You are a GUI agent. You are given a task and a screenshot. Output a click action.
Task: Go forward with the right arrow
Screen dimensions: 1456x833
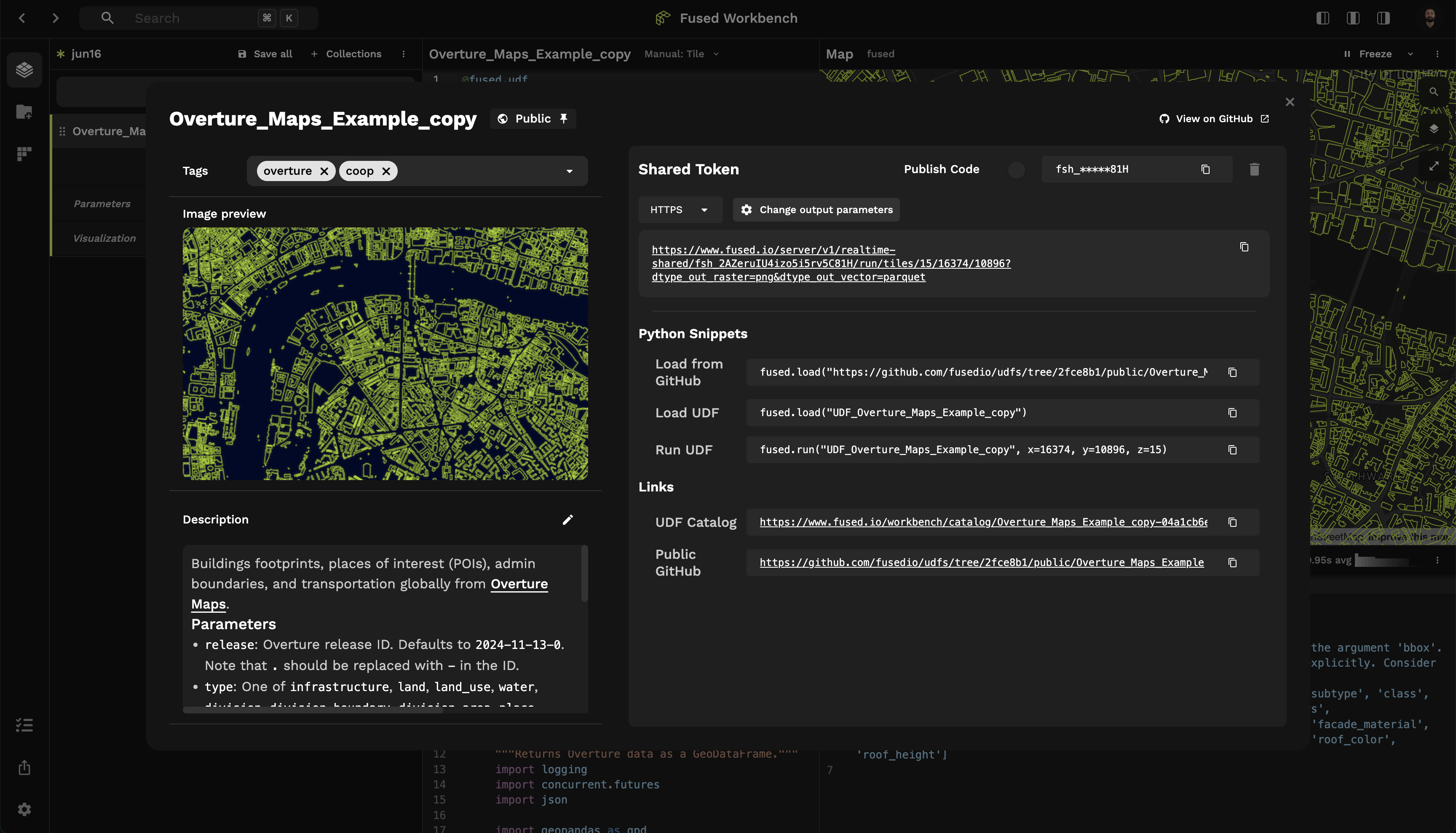(x=55, y=18)
